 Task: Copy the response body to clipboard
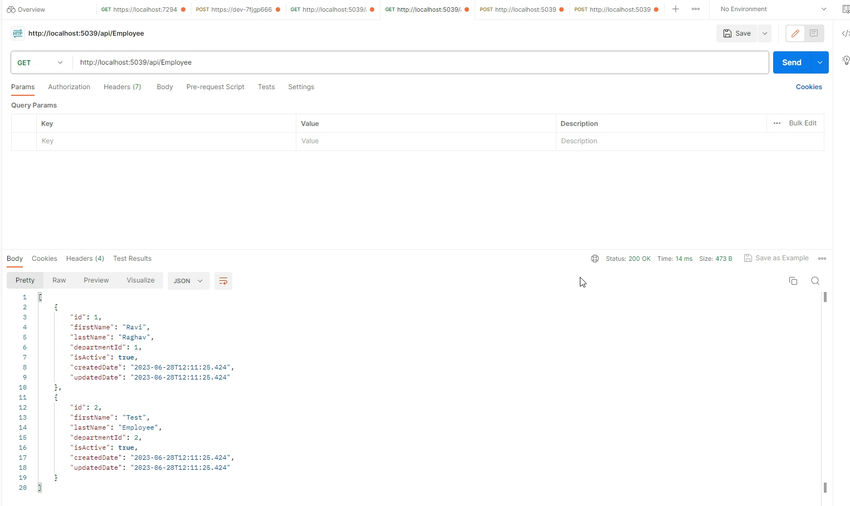[x=793, y=281]
